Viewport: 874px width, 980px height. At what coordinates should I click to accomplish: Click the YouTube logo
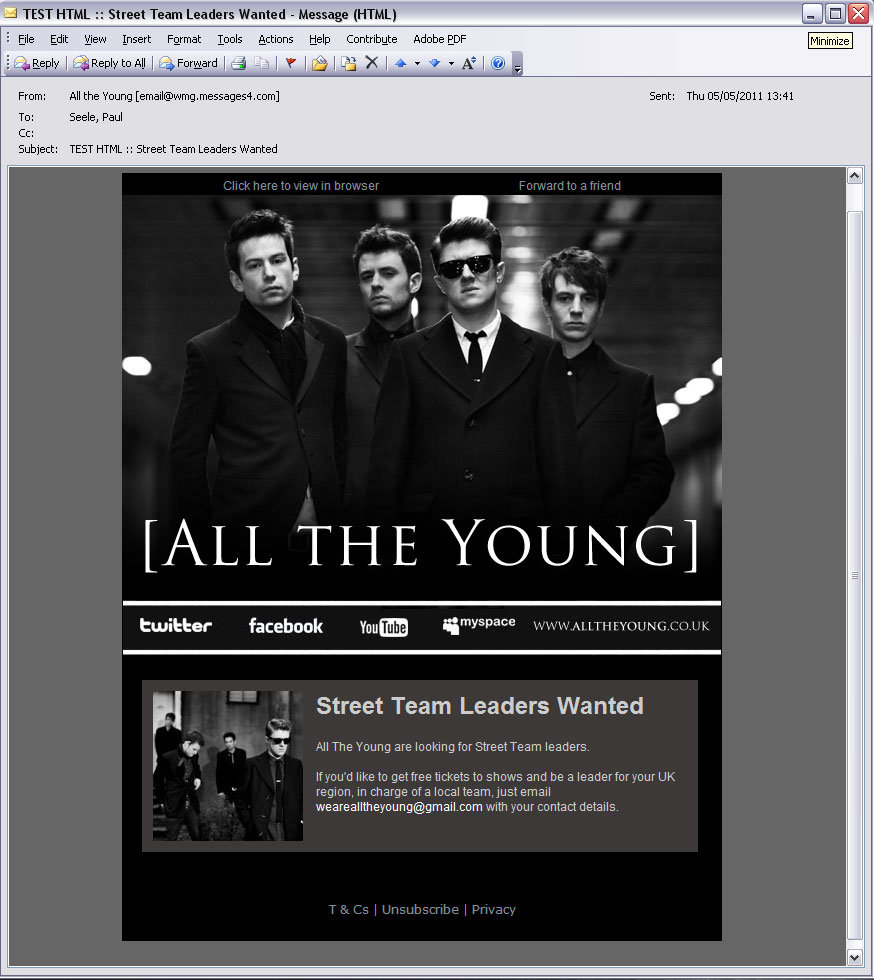pyautogui.click(x=384, y=627)
